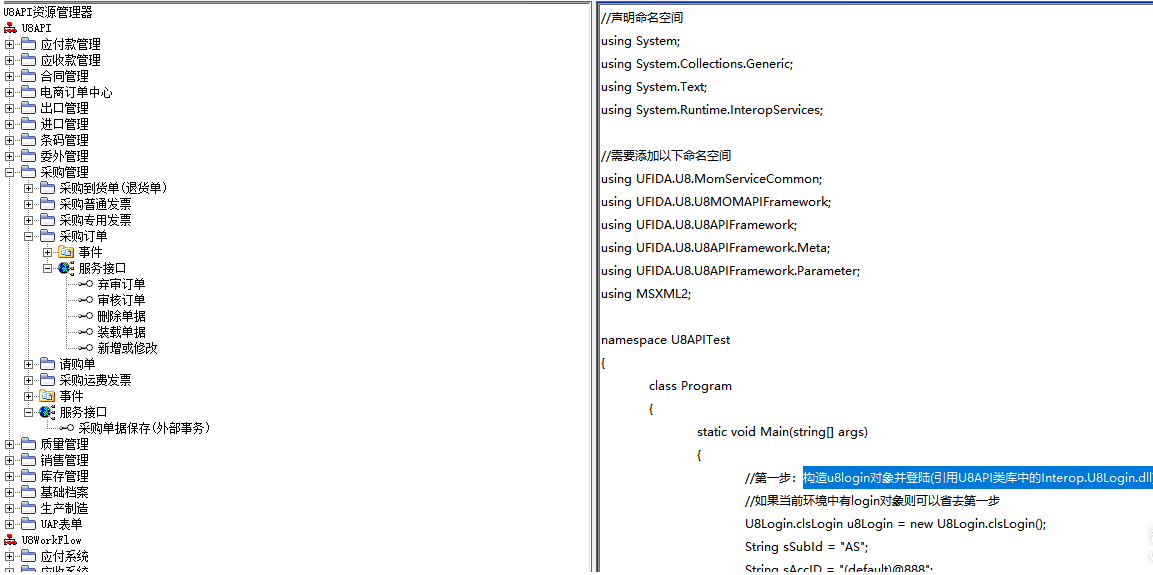Viewport: 1153px width, 575px height.
Task: Click the '//声明命名空间' comment line
Action: tap(642, 18)
